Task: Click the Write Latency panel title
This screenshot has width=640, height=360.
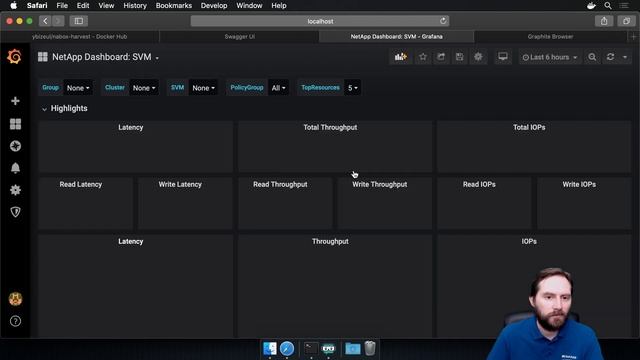Action: coord(180,184)
